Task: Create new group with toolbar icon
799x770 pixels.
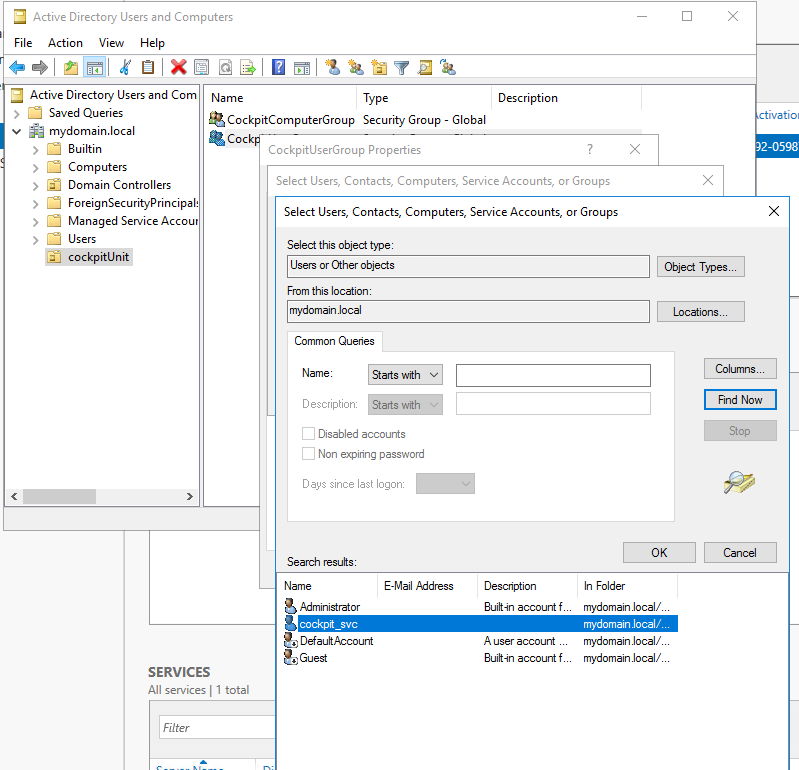Action: (x=356, y=67)
